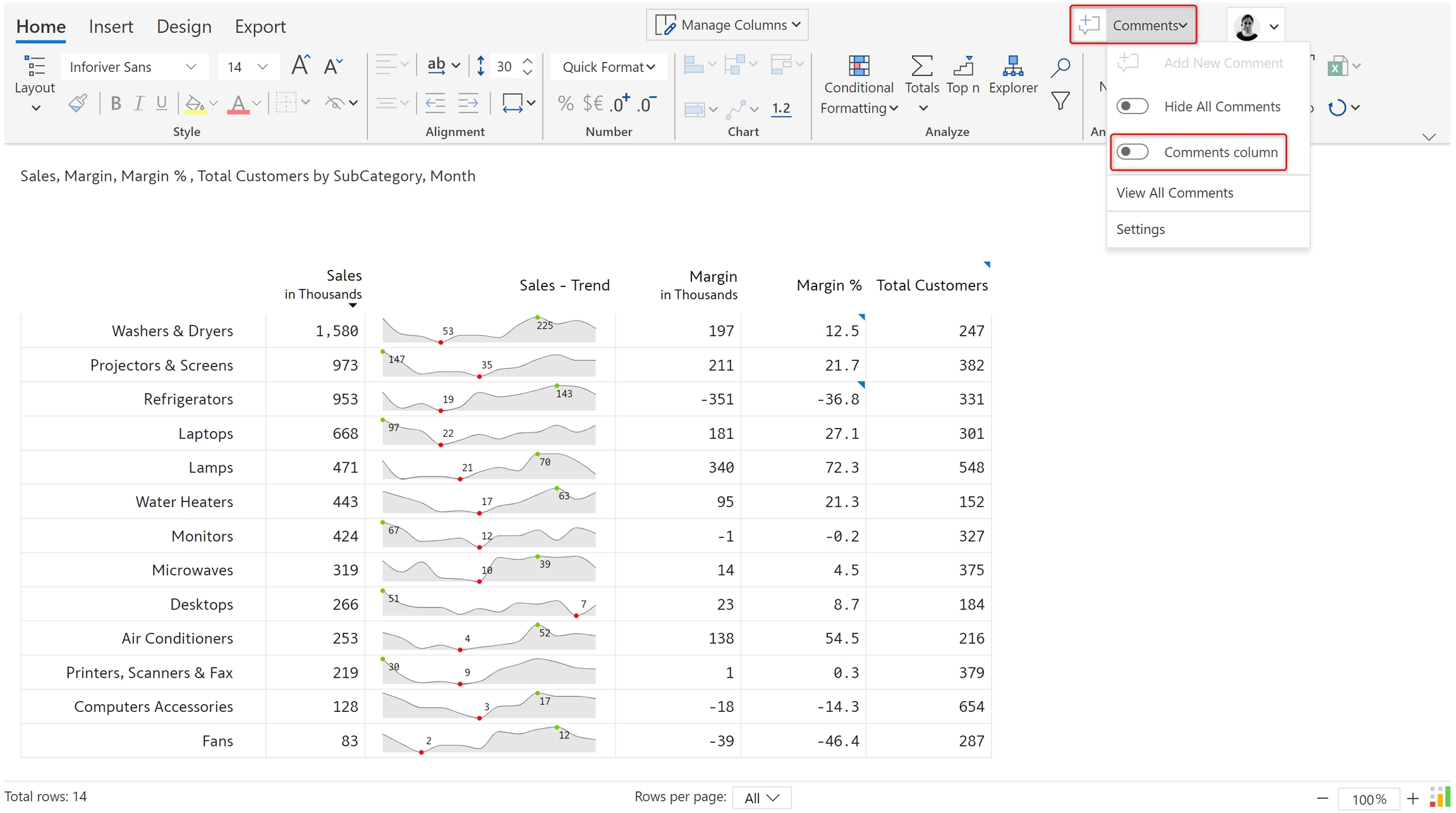This screenshot has height=813, width=1456.
Task: Click the search magnifier icon
Action: [1060, 67]
